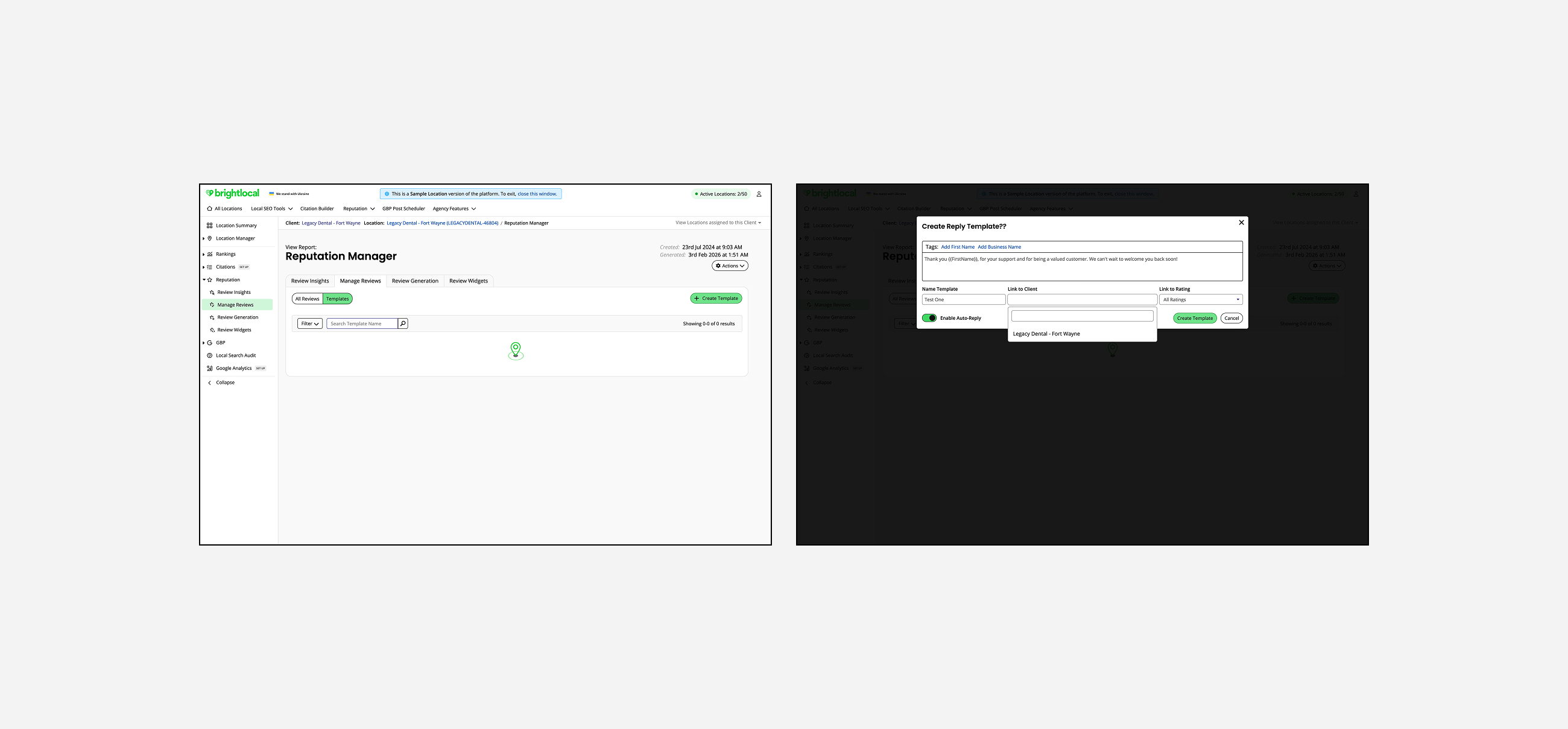Viewport: 1568px width, 729px height.
Task: Open the Link to Rating All Ratings dropdown
Action: (x=1200, y=300)
